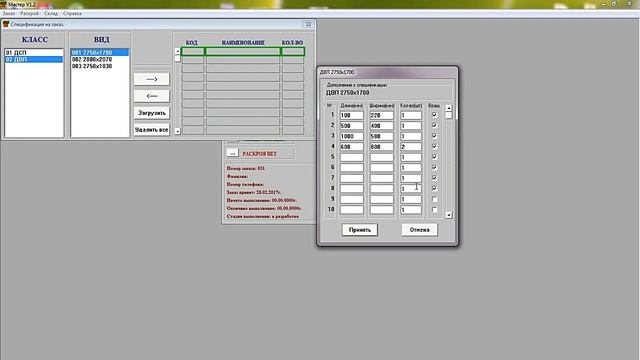Uncheck the row 1 checkbox
Screen dimensions: 640x360
[434, 115]
